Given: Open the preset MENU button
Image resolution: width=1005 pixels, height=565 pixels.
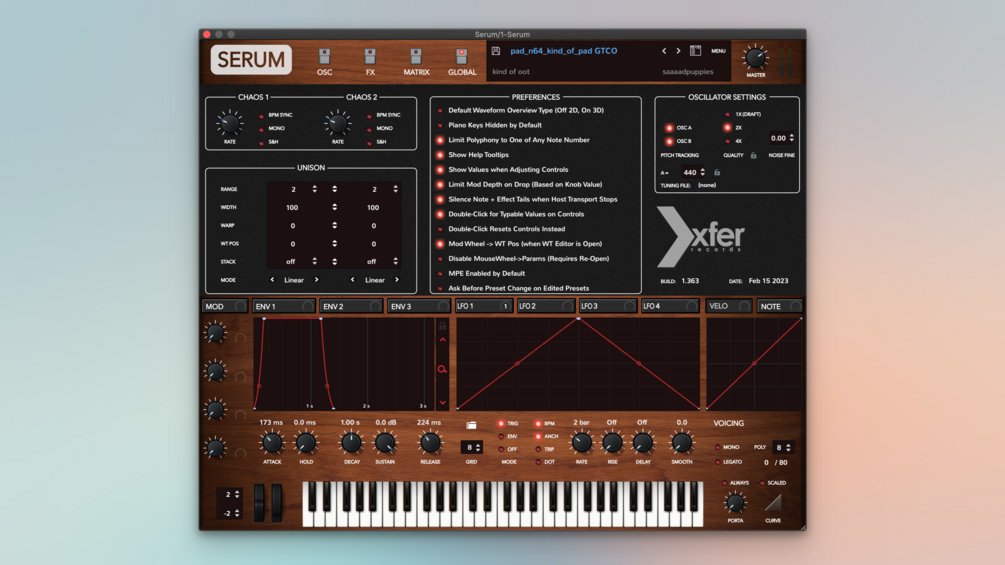Looking at the screenshot, I should [718, 51].
